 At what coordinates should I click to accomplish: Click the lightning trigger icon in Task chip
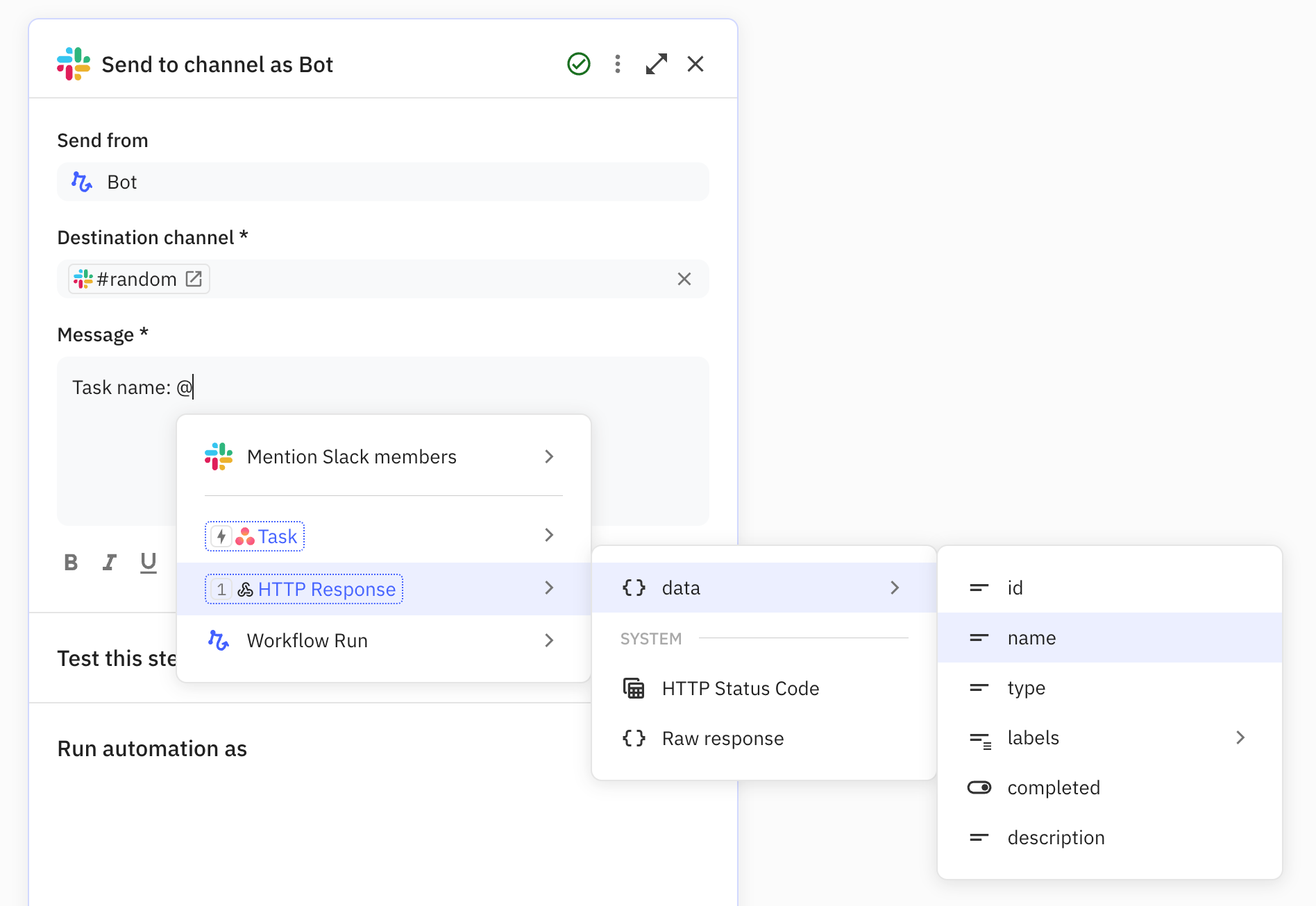click(x=221, y=536)
